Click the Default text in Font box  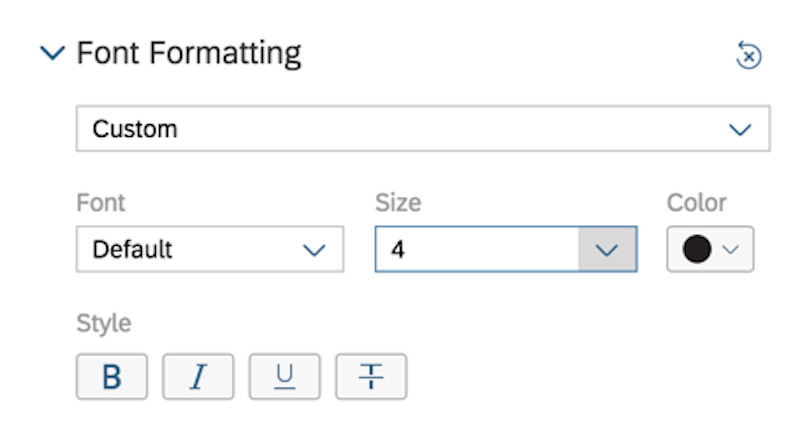click(x=132, y=249)
